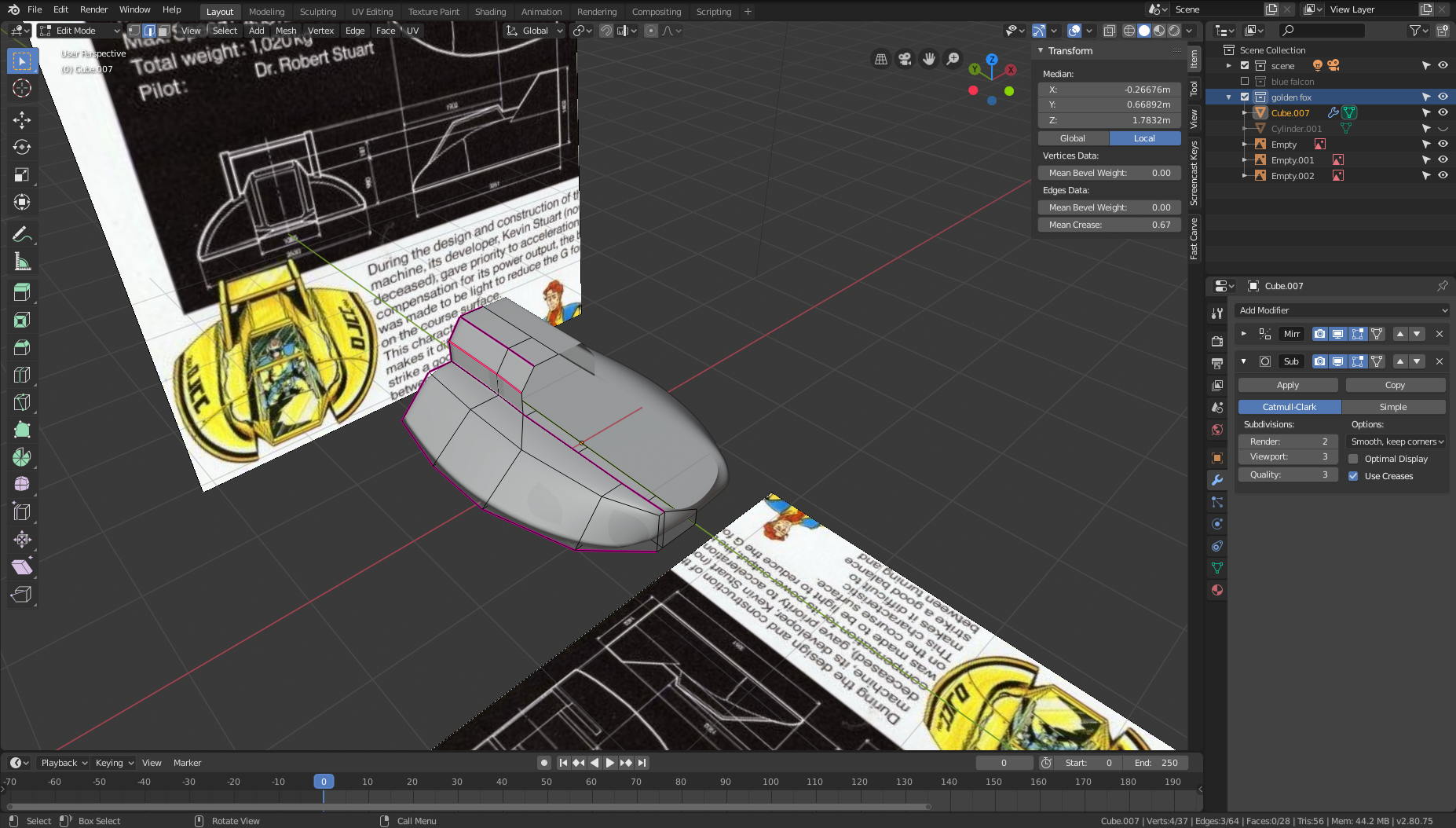Enable rendered viewport shading
This screenshot has width=1456, height=828.
tap(1174, 31)
